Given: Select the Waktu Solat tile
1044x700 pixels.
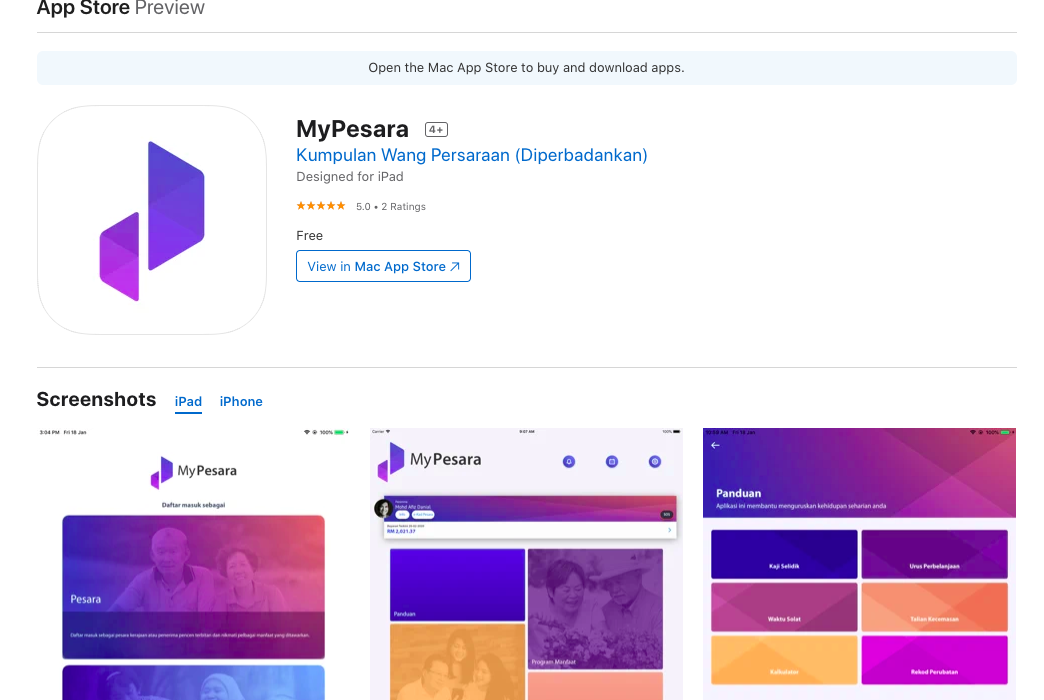Looking at the screenshot, I should coord(784,607).
